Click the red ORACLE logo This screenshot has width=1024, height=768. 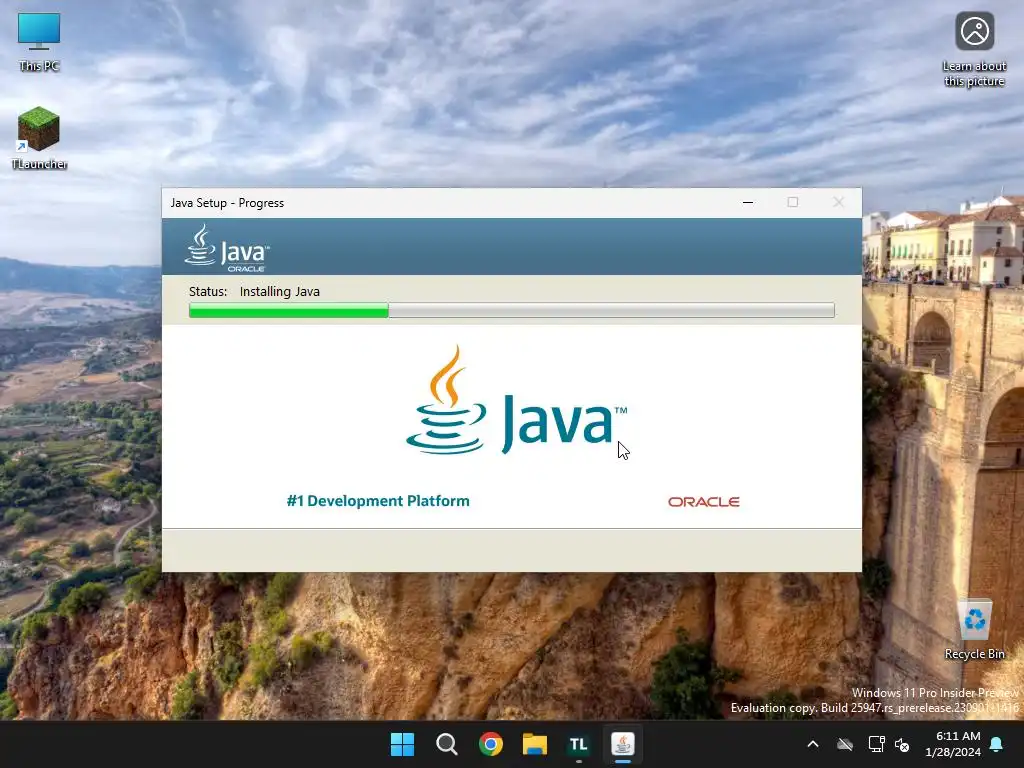(703, 502)
